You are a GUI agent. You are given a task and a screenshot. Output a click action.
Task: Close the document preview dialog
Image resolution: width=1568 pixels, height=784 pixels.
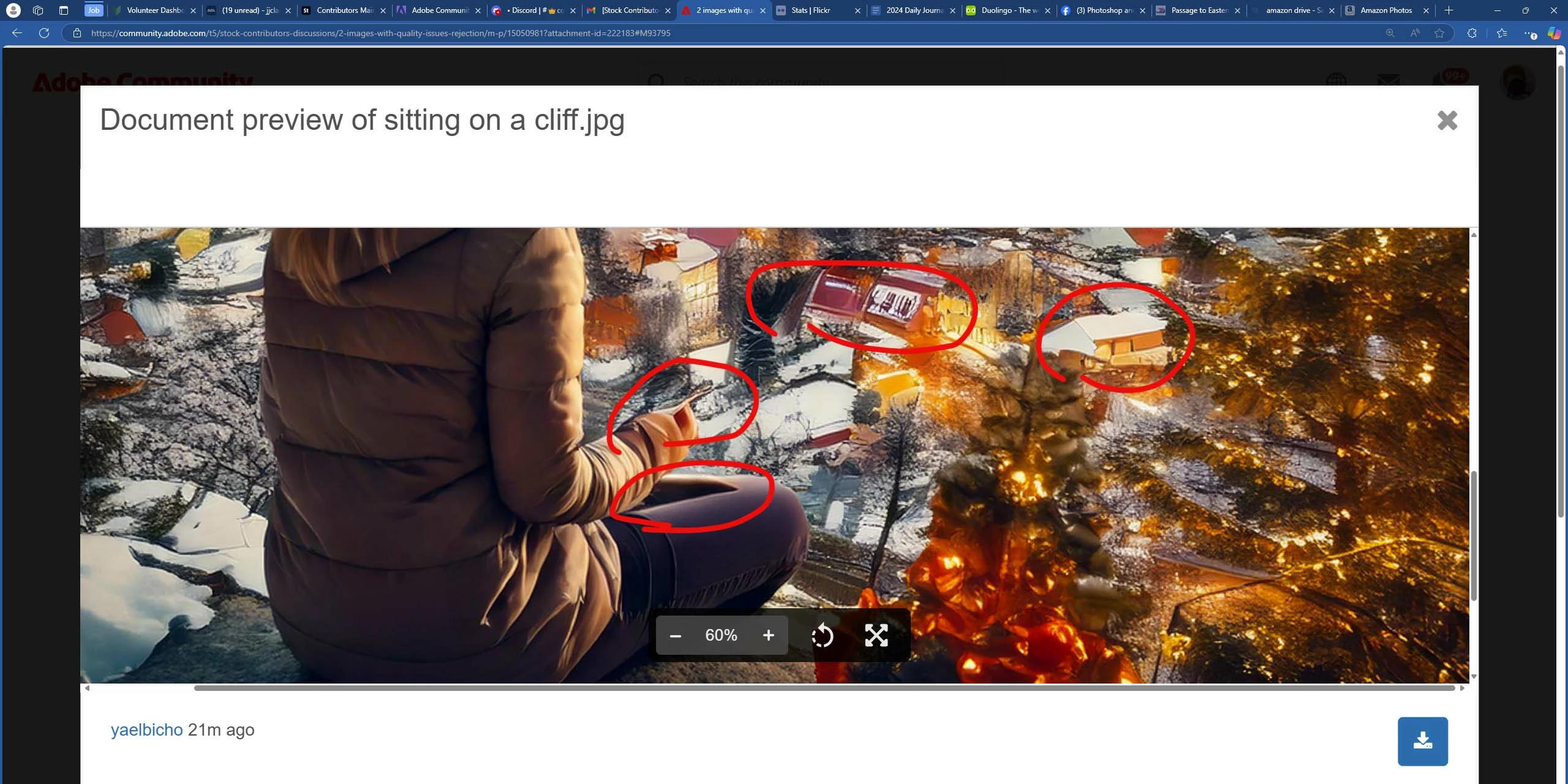point(1447,120)
